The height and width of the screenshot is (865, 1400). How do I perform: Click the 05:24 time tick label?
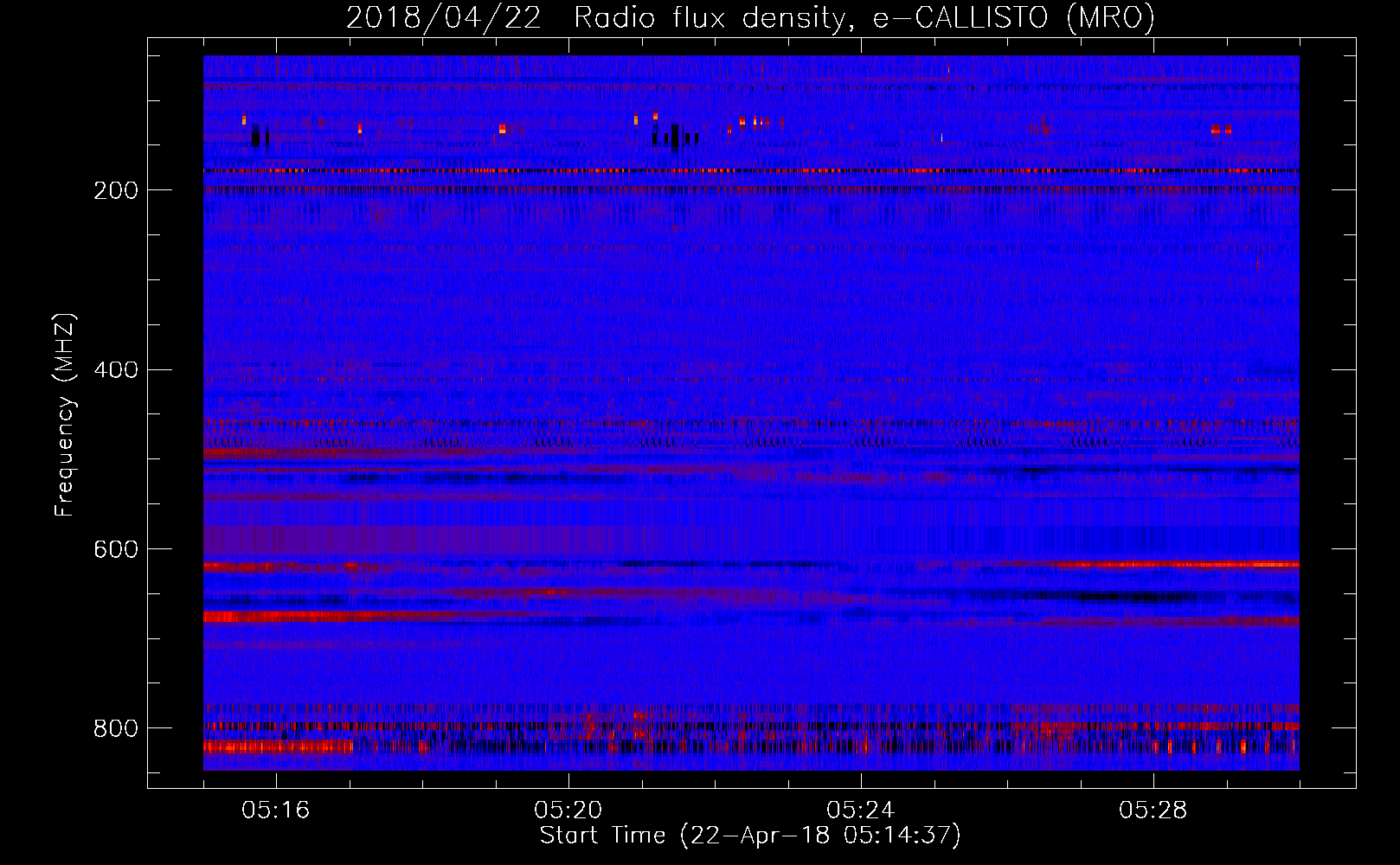[861, 811]
